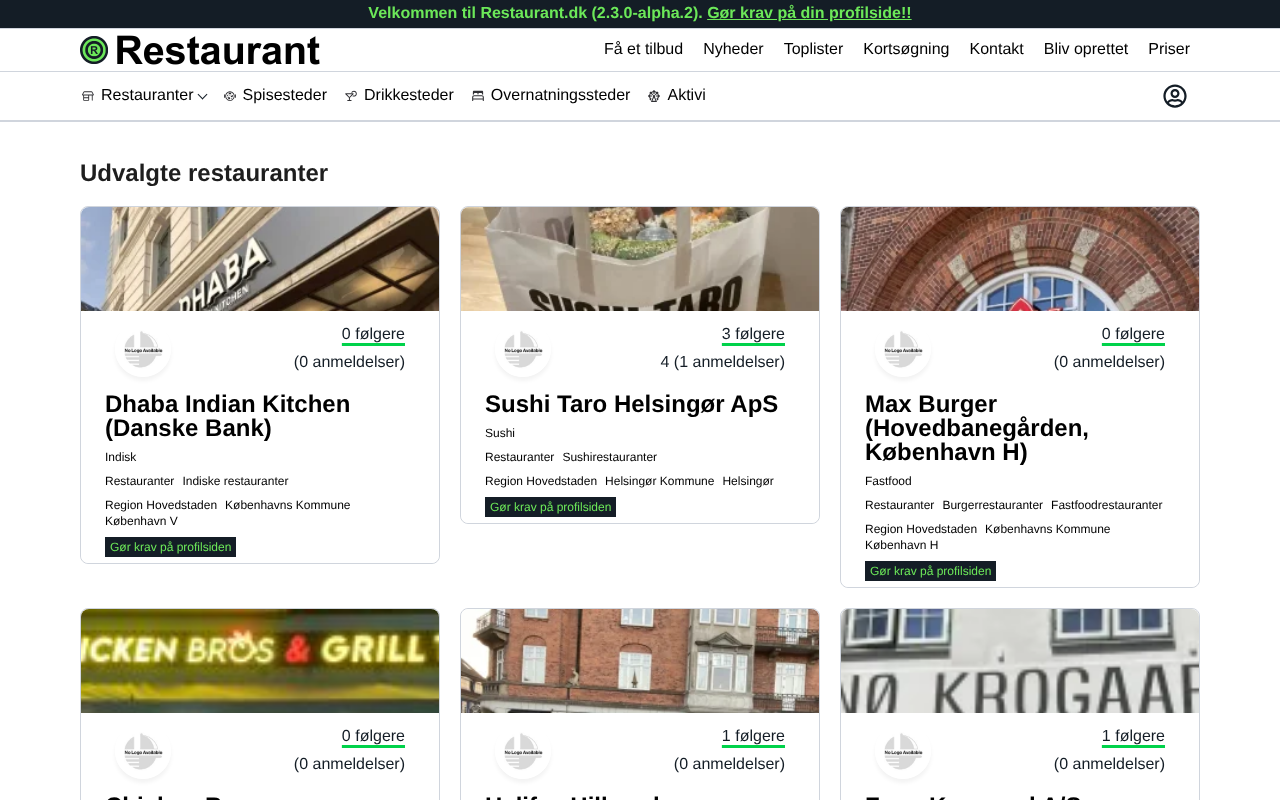Click the Chicken Bros card logo placeholder

(x=143, y=752)
